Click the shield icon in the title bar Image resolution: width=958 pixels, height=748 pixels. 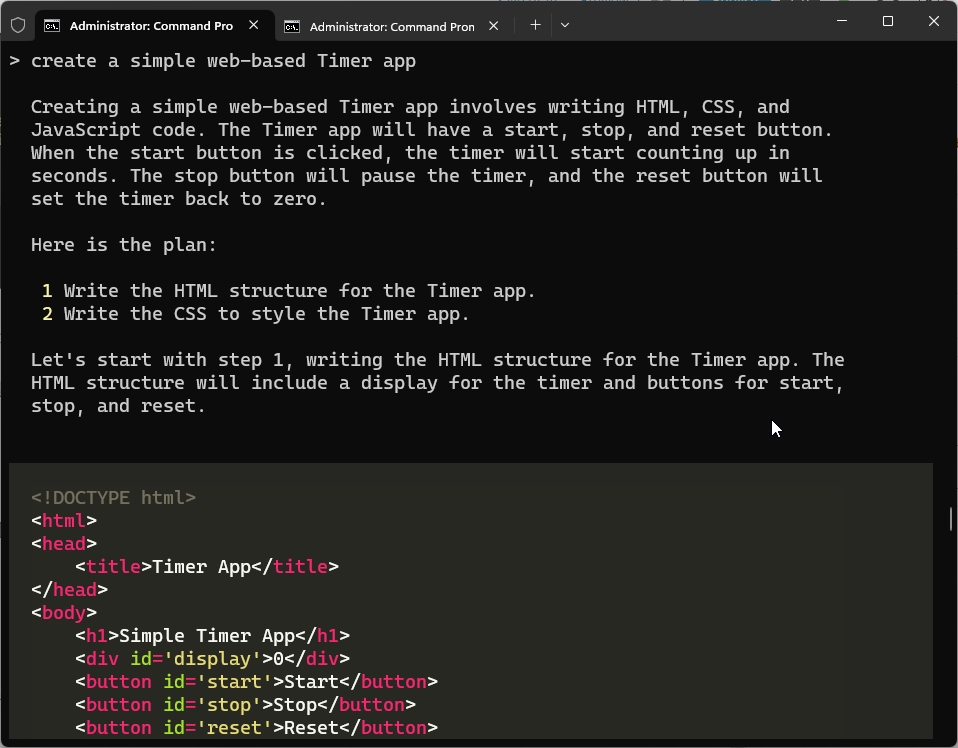pyautogui.click(x=17, y=25)
